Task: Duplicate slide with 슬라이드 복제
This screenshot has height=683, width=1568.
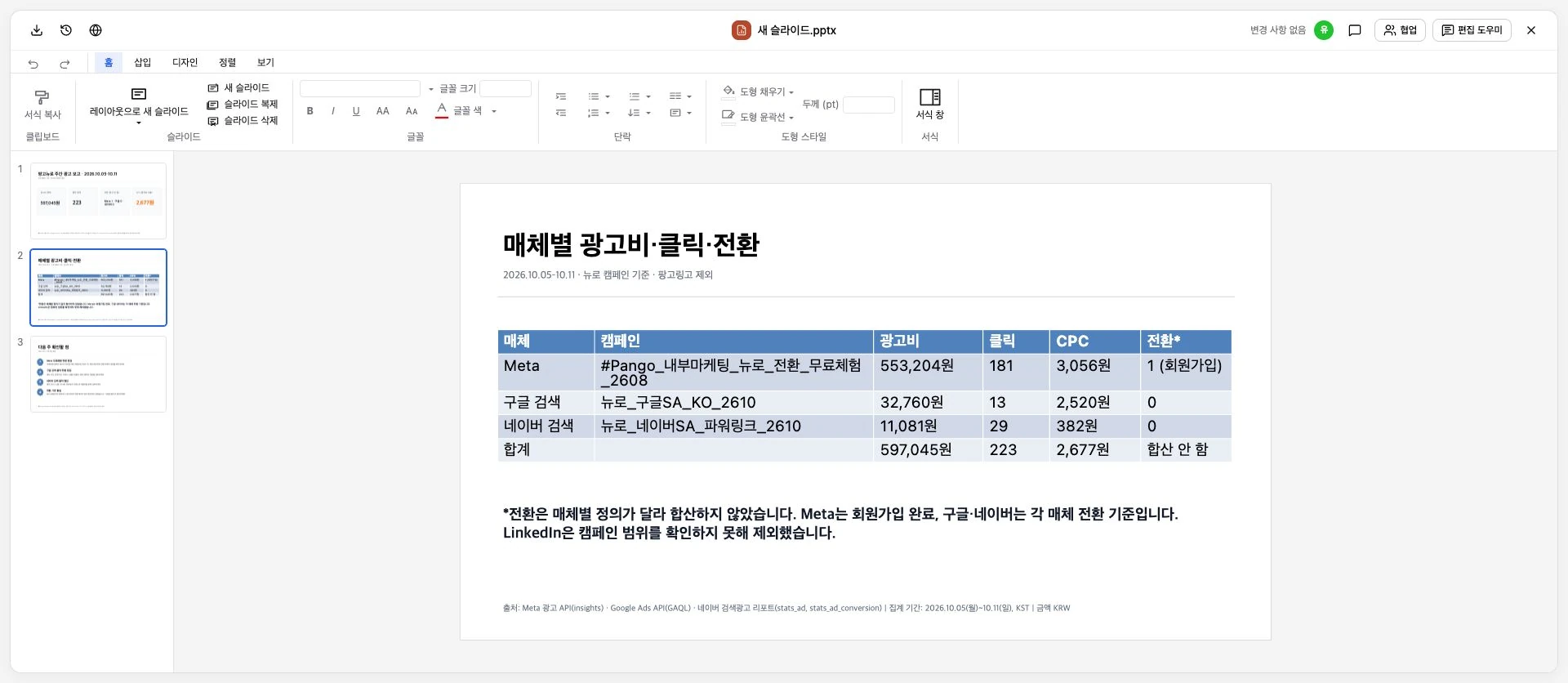Action: point(243,104)
